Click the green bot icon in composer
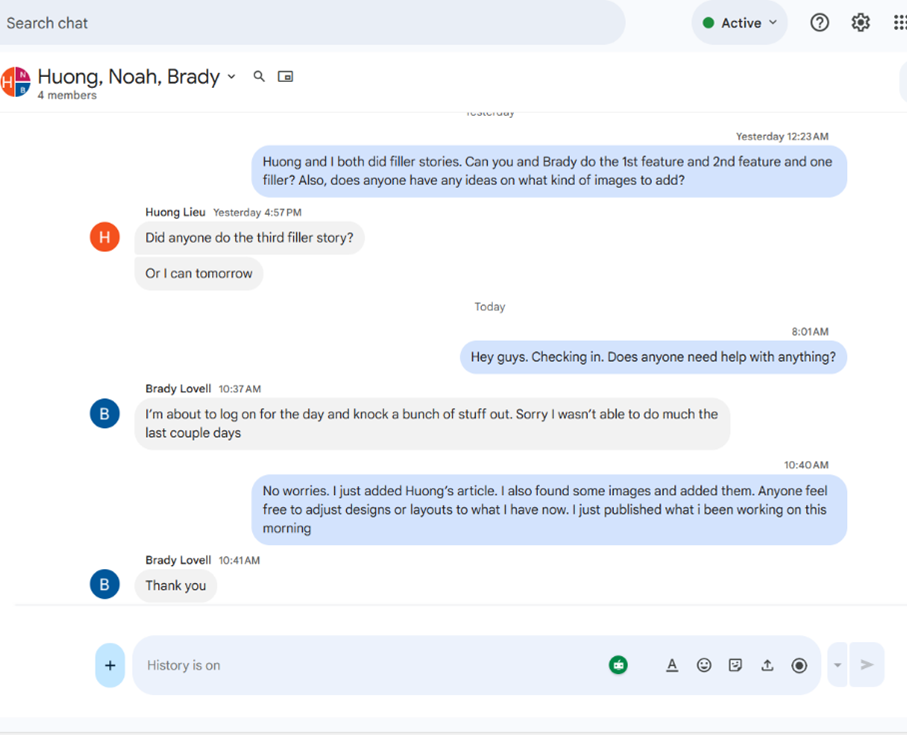The height and width of the screenshot is (735, 907). point(619,665)
